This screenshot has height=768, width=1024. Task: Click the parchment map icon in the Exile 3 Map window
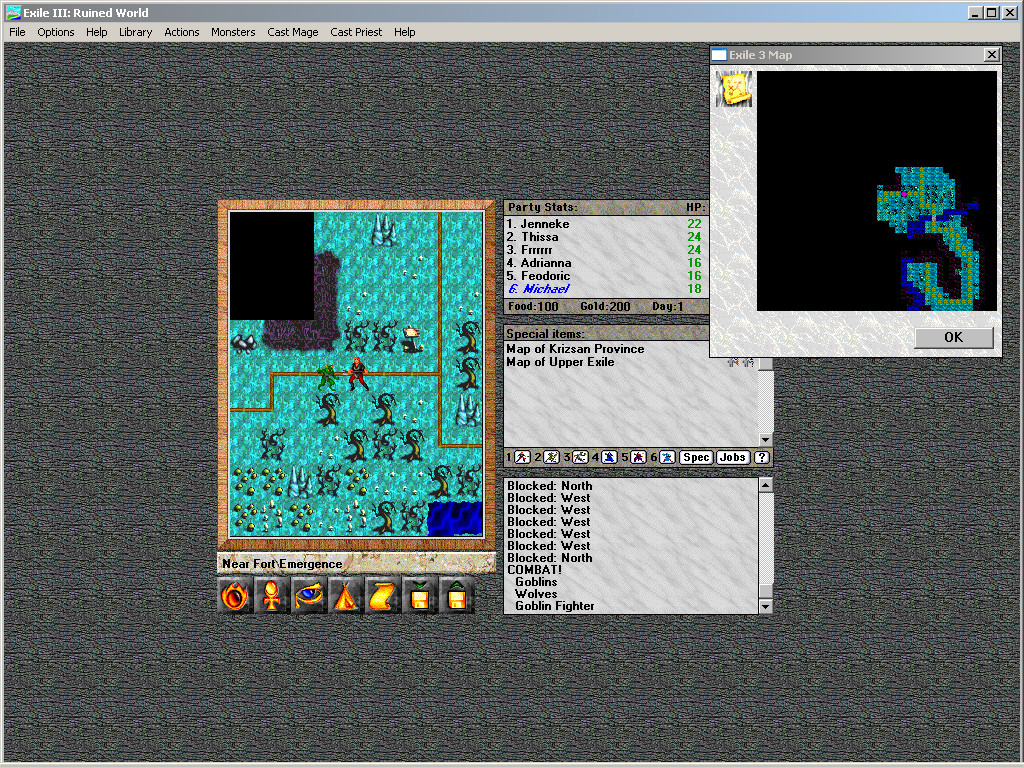(734, 89)
